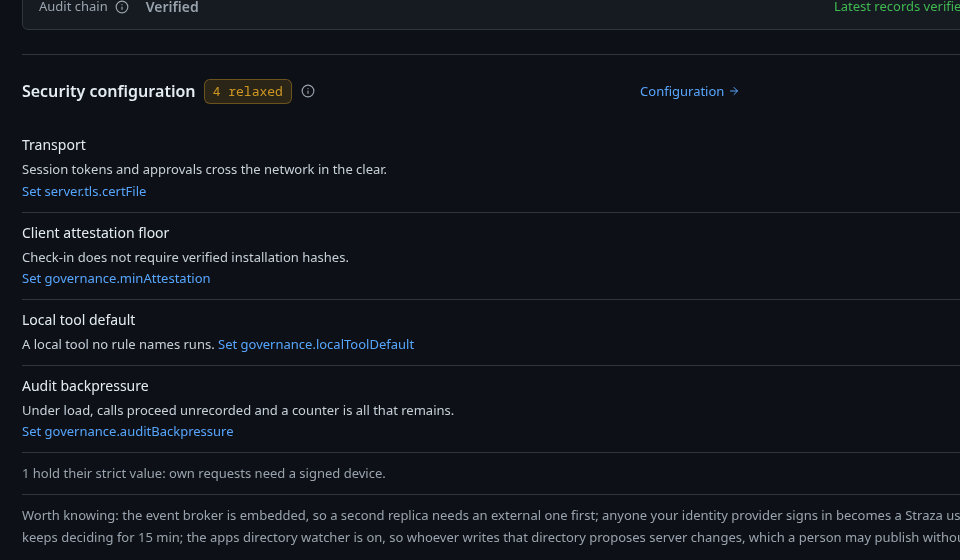Open Set server.tls.certFile link
The image size is (960, 560).
[84, 192]
